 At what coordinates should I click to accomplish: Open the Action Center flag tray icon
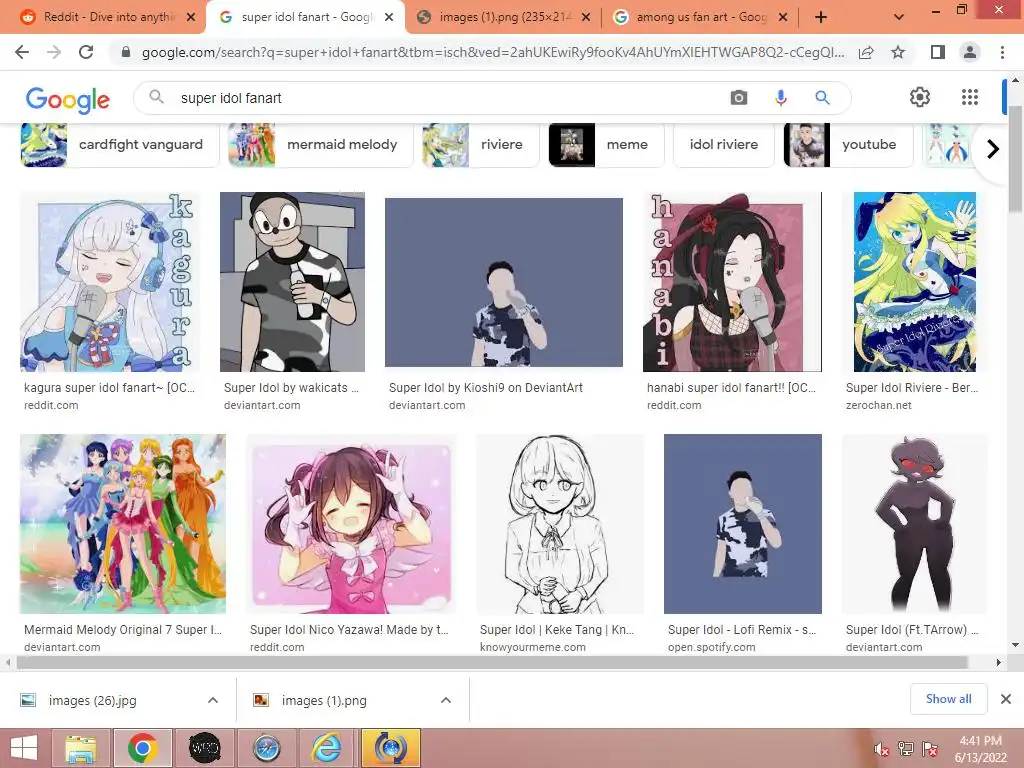coord(930,750)
